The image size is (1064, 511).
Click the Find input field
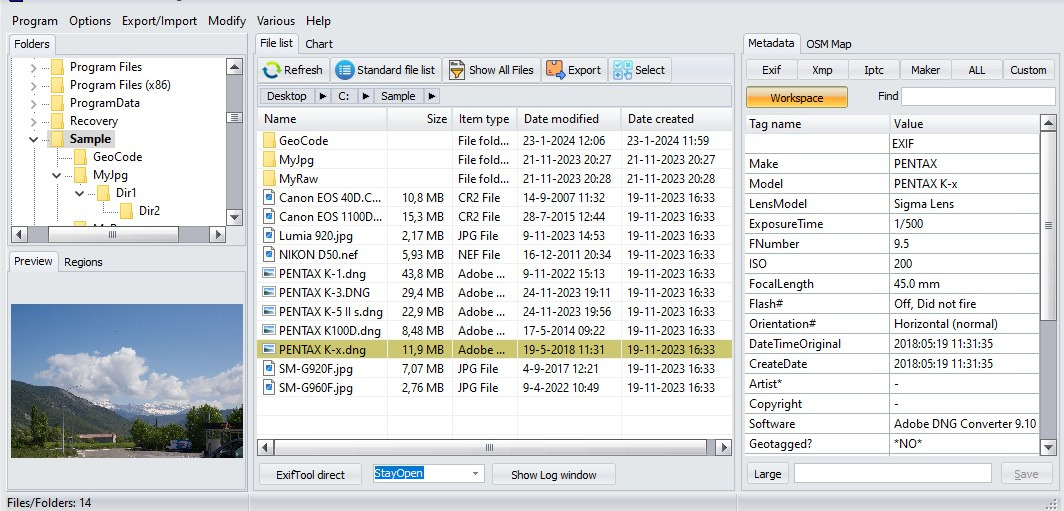pyautogui.click(x=978, y=96)
